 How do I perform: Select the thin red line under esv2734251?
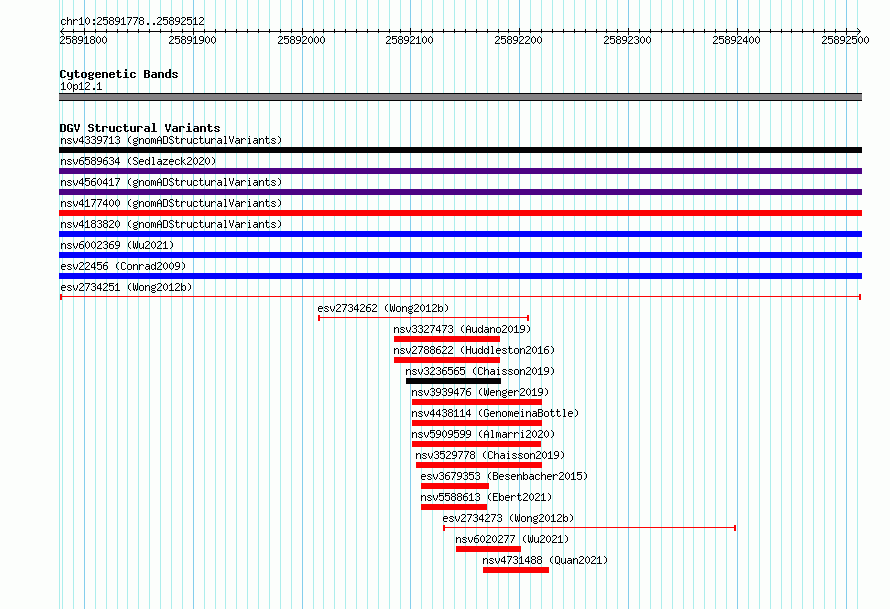tap(460, 297)
